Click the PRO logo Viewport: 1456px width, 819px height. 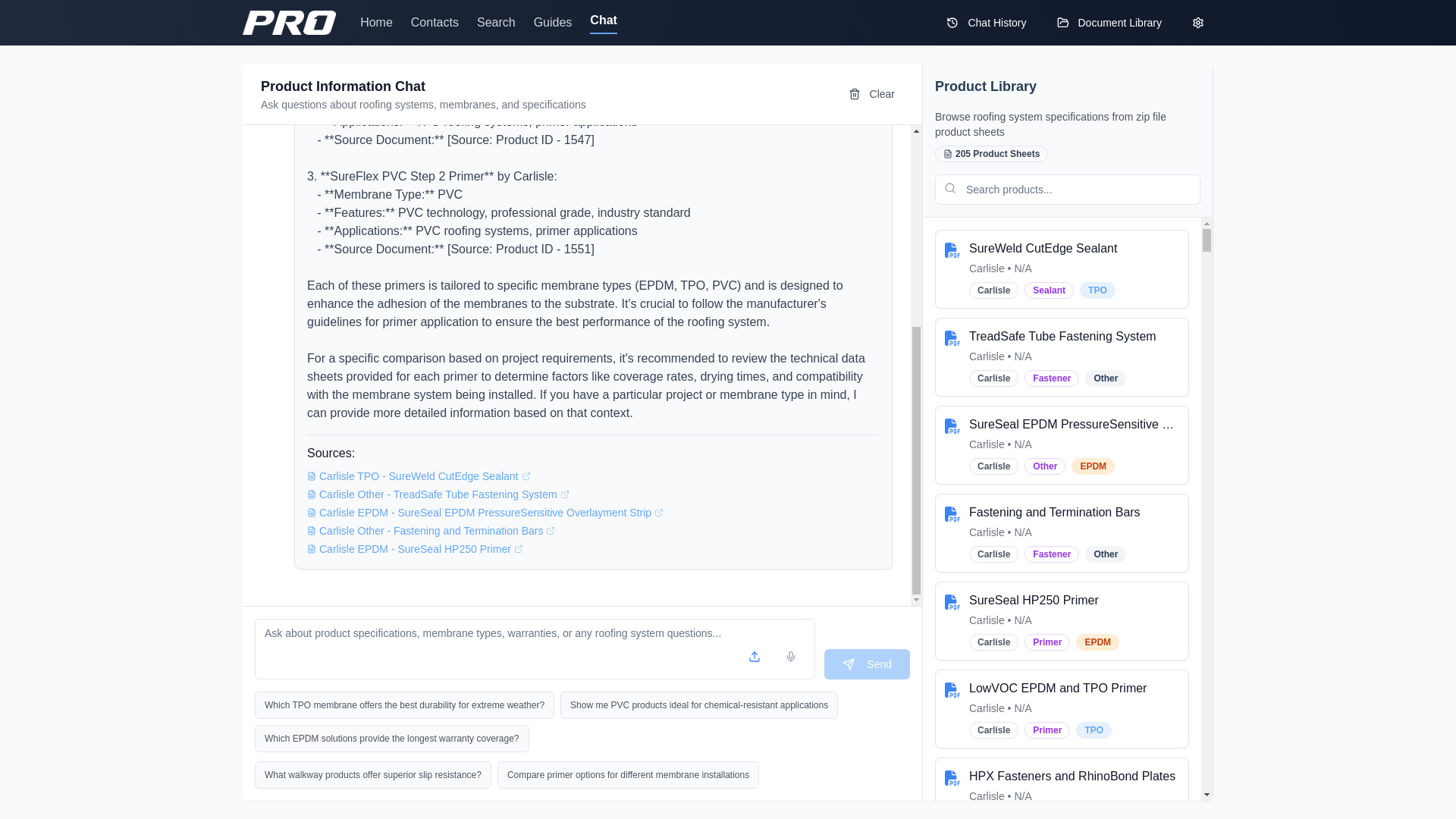(x=289, y=23)
